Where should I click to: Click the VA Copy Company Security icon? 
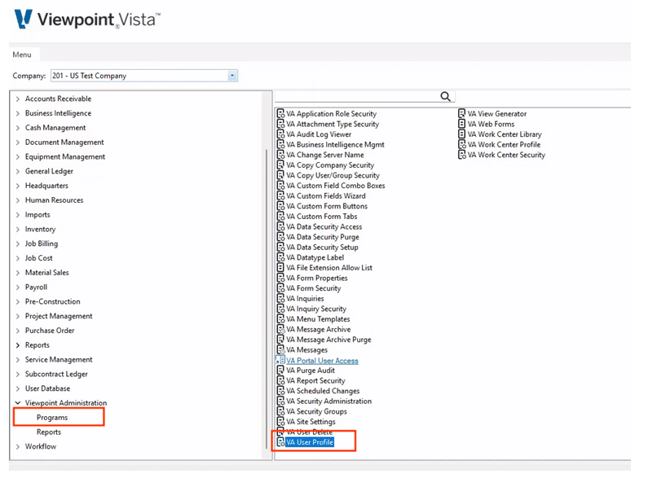click(281, 165)
